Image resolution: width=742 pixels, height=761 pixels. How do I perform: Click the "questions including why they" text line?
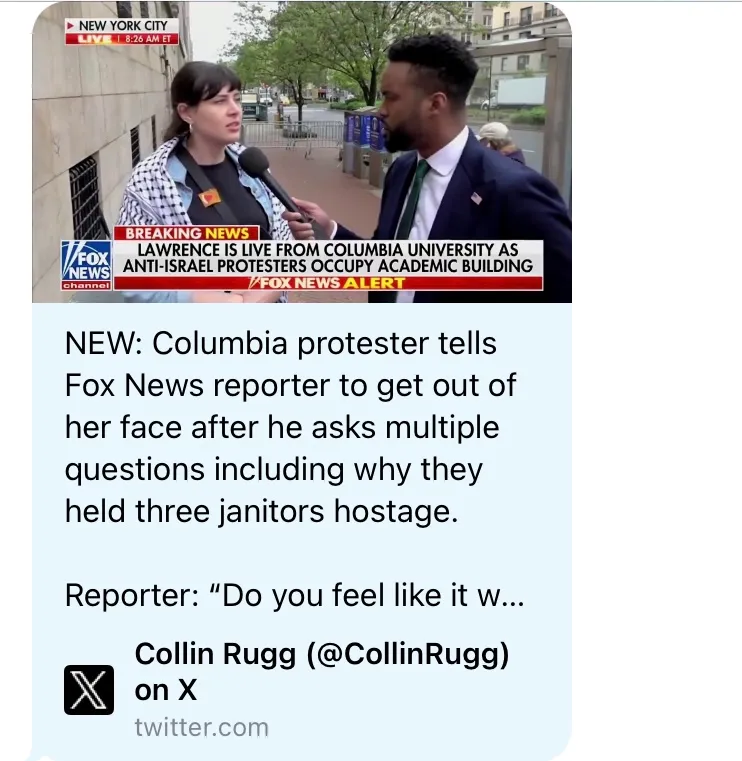click(x=274, y=470)
